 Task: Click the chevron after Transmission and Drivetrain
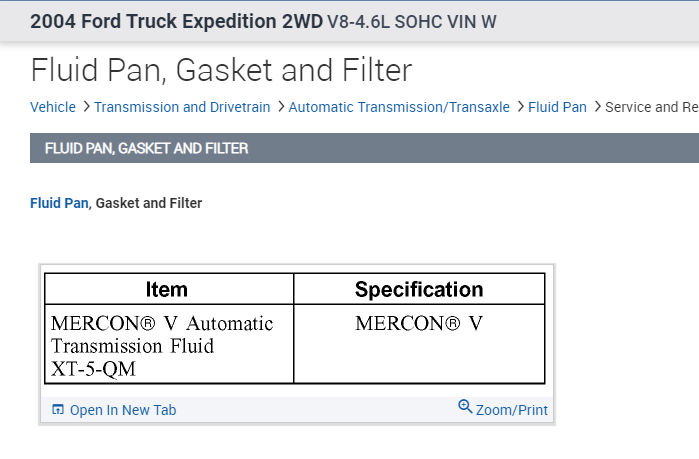point(280,107)
